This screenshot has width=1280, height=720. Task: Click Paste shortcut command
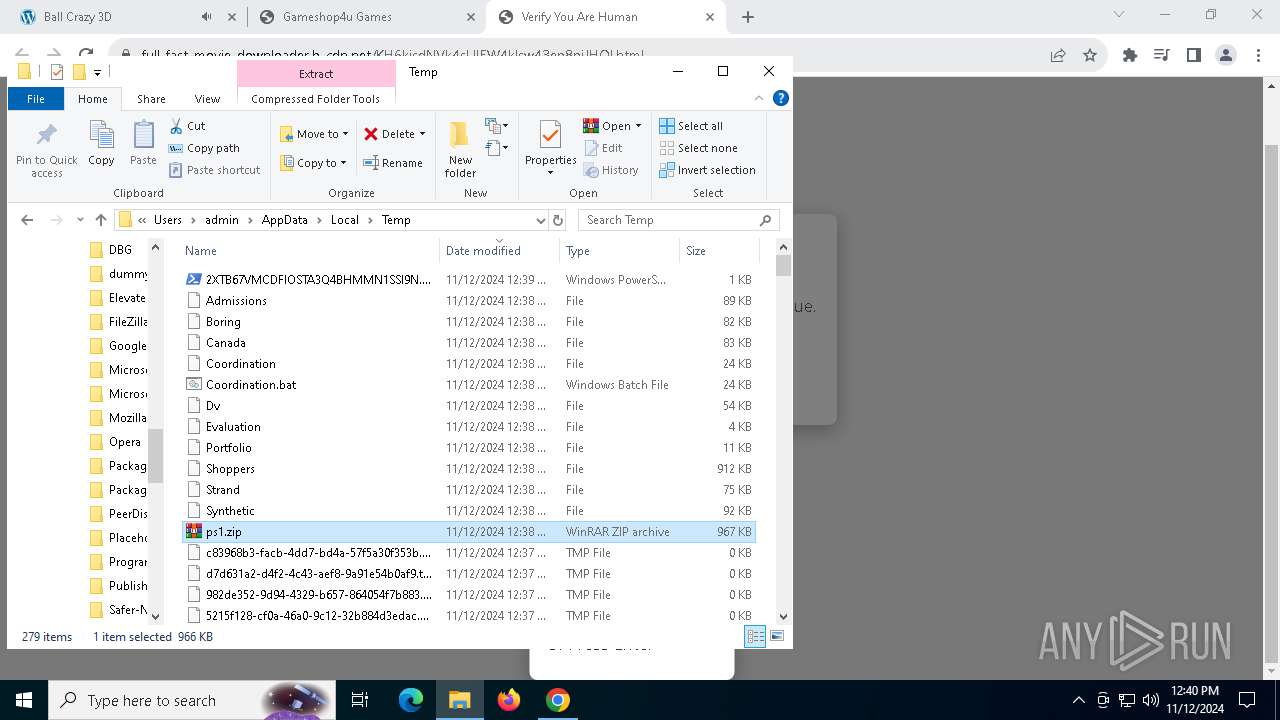pyautogui.click(x=214, y=170)
